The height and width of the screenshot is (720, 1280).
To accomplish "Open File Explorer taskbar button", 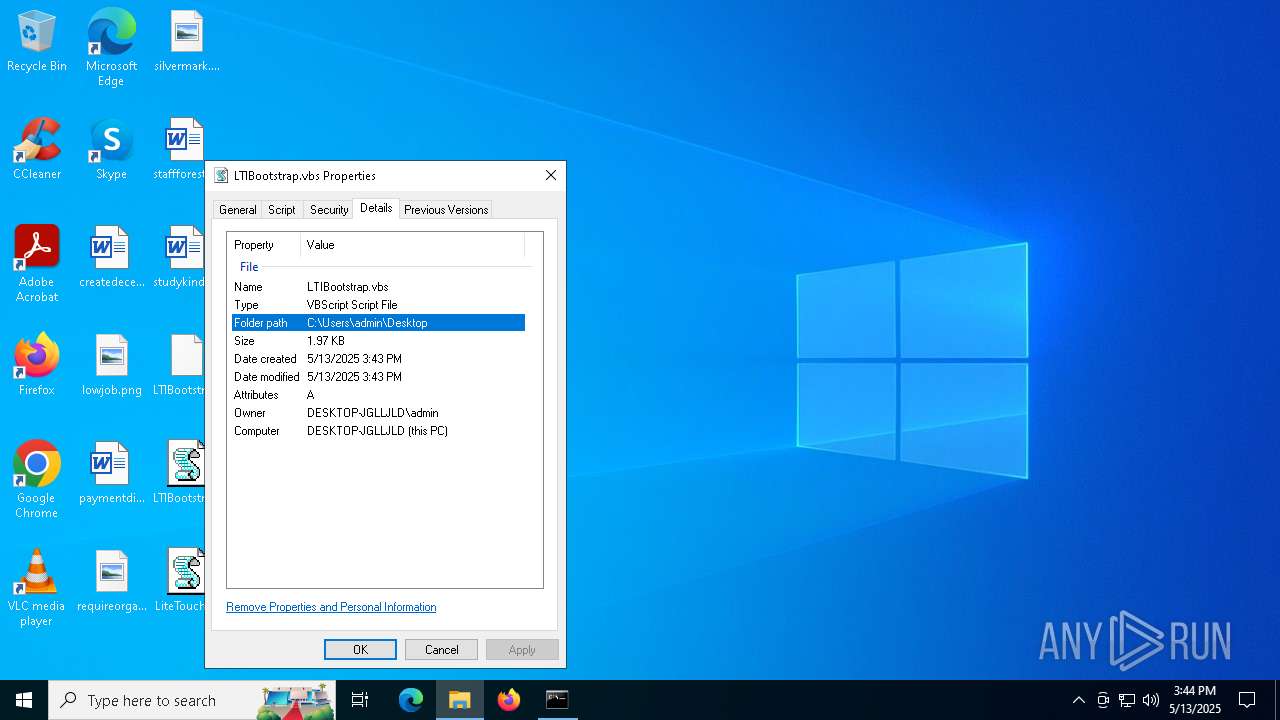I will (x=460, y=700).
